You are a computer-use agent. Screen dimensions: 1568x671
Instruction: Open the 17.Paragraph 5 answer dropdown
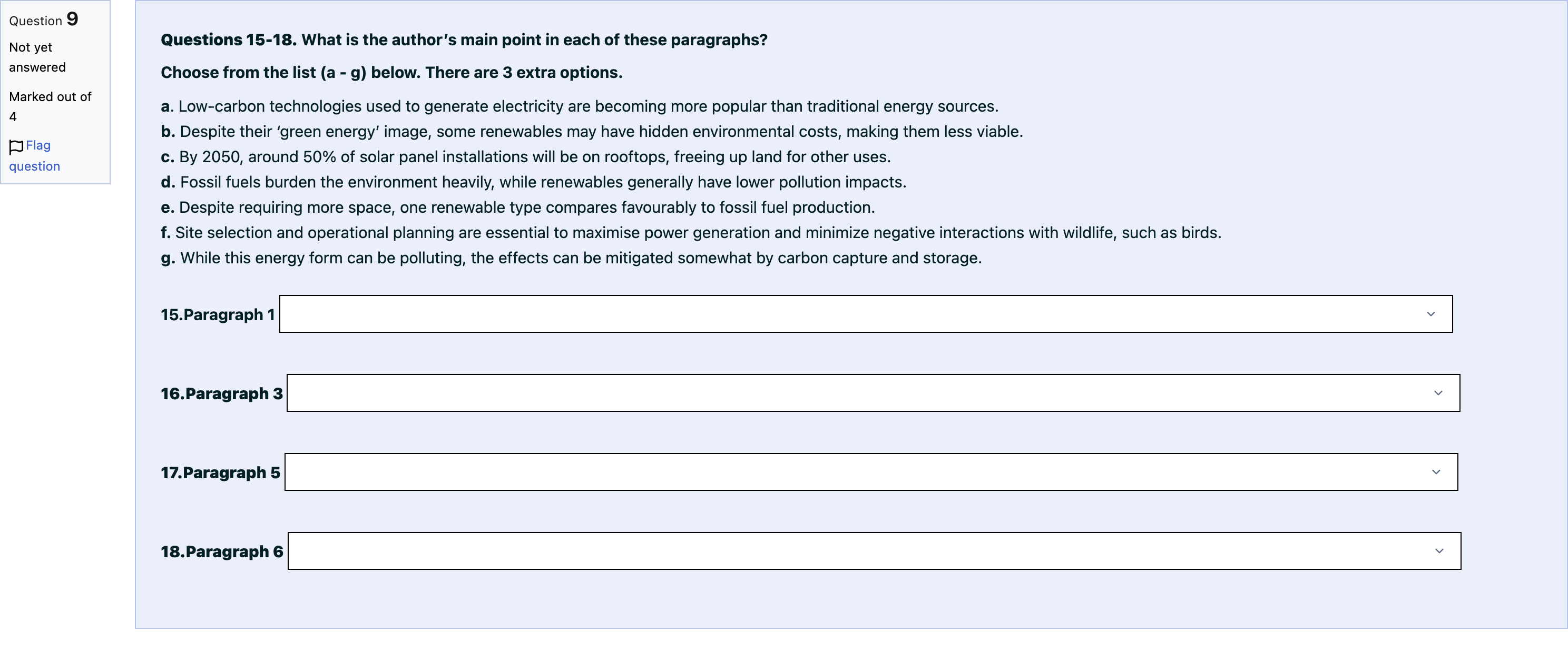pos(871,472)
